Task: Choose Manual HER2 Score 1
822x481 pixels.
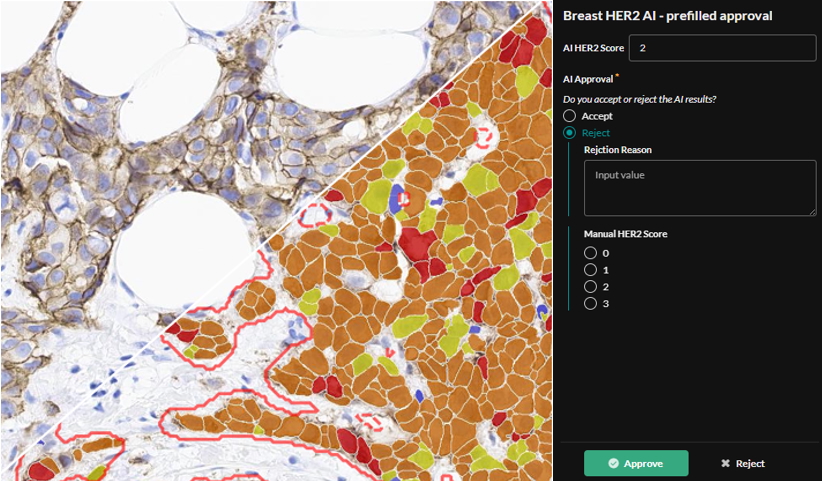Action: [590, 270]
